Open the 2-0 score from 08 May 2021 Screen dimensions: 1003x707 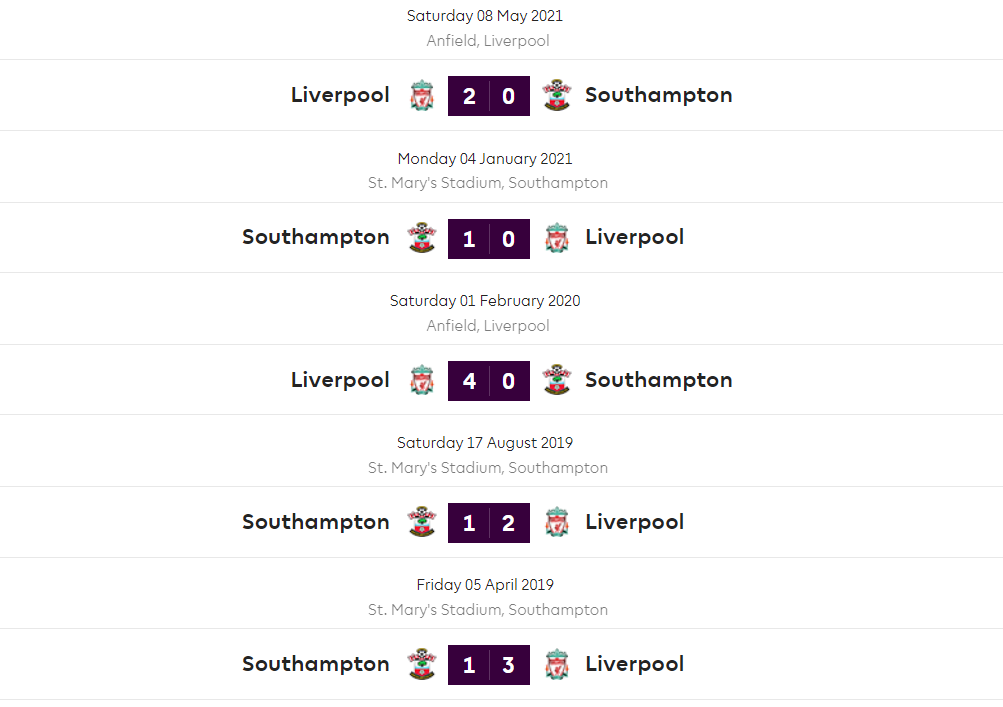[489, 96]
